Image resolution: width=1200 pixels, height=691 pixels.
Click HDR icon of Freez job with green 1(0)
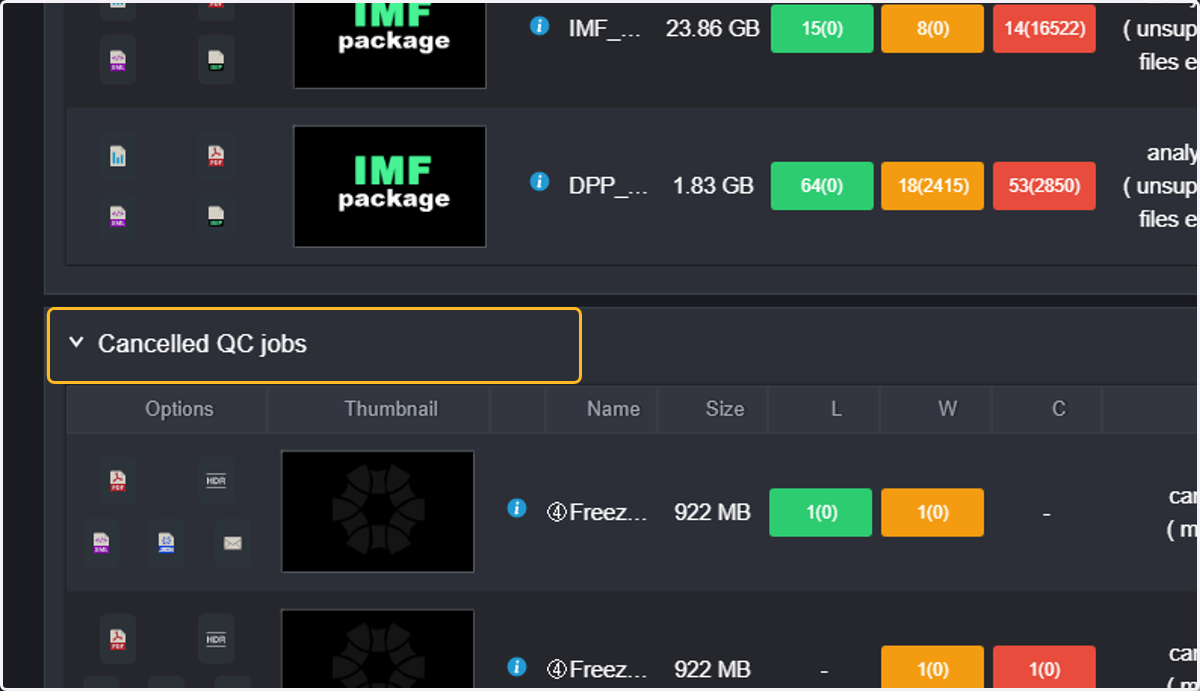216,481
